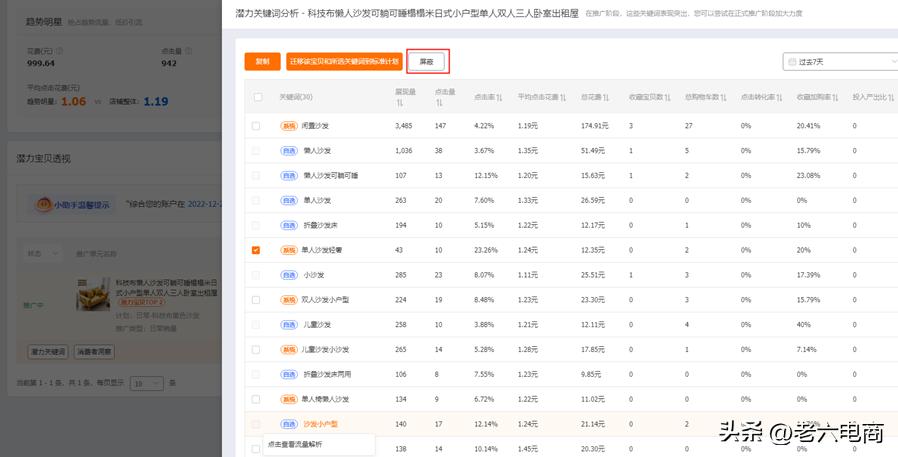Click the 系统 badge on 双人沙发小户型 row

[x=289, y=300]
